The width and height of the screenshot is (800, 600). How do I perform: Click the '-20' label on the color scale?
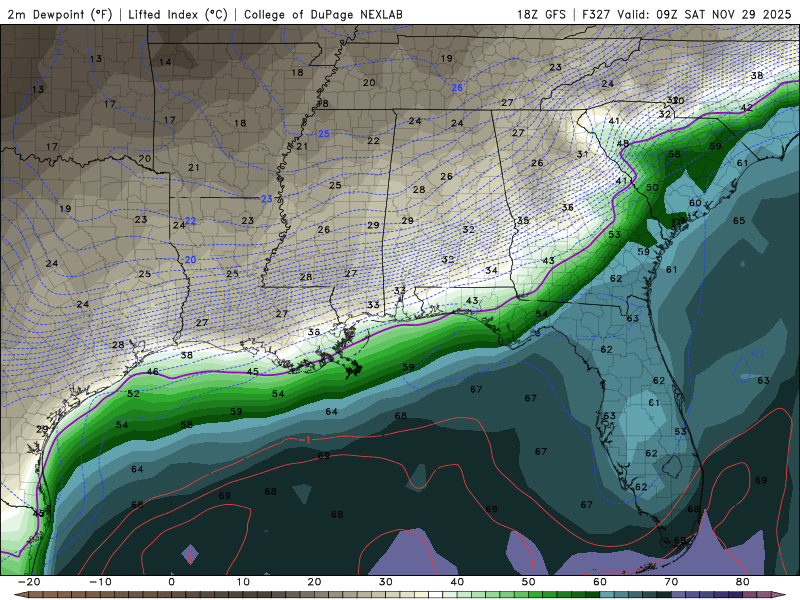point(29,582)
